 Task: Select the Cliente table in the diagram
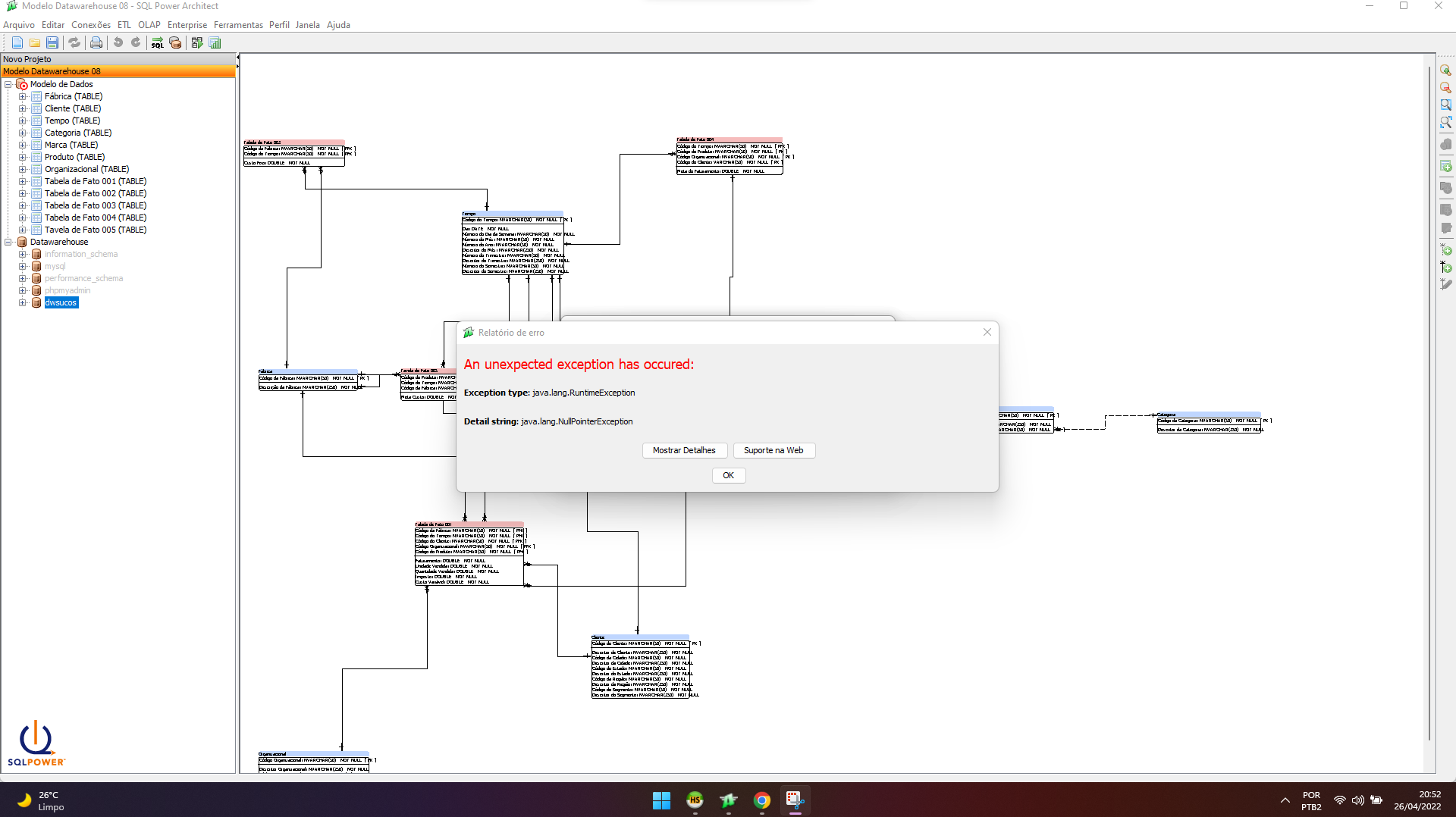pos(641,667)
